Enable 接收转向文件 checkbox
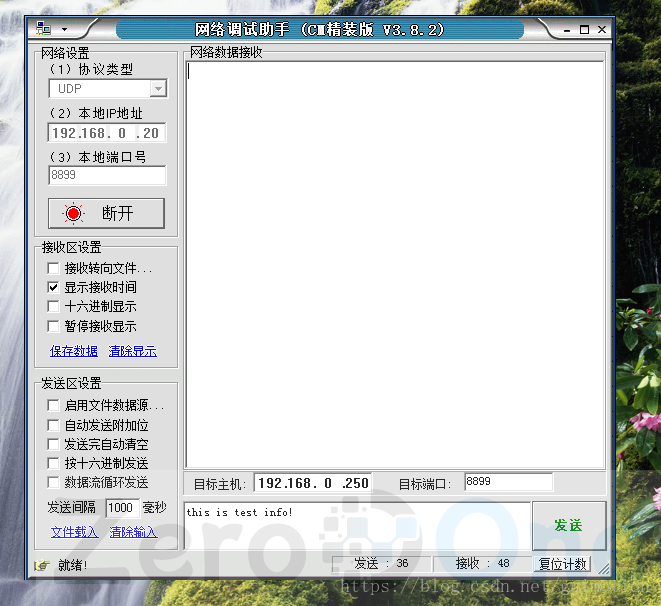Screen dimensions: 661x606 pos(53,268)
